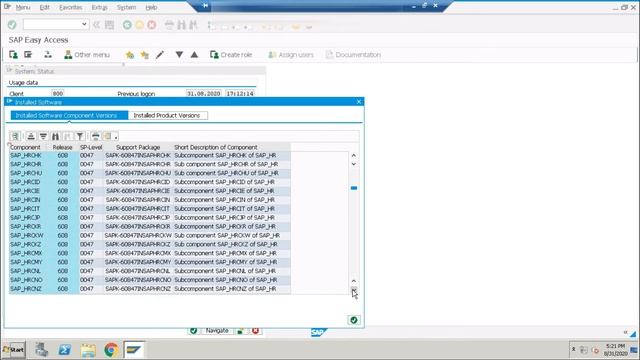Click the red Cancel icon beside Navigate
The height and width of the screenshot is (360, 640).
click(x=256, y=330)
